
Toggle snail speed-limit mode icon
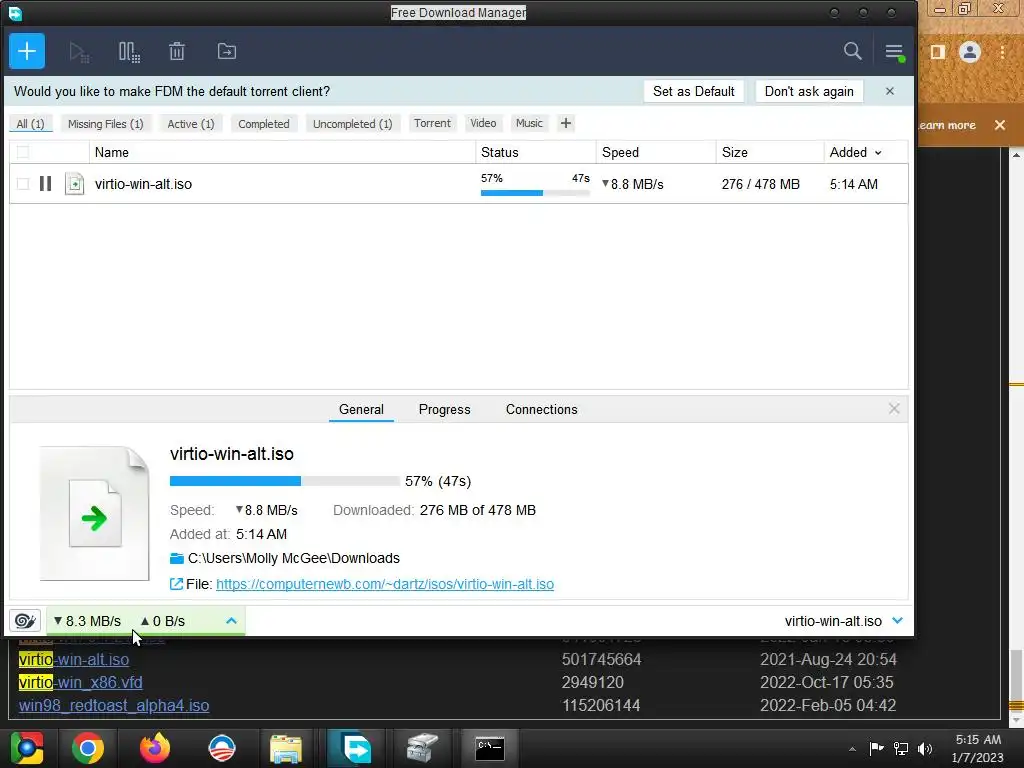(25, 620)
